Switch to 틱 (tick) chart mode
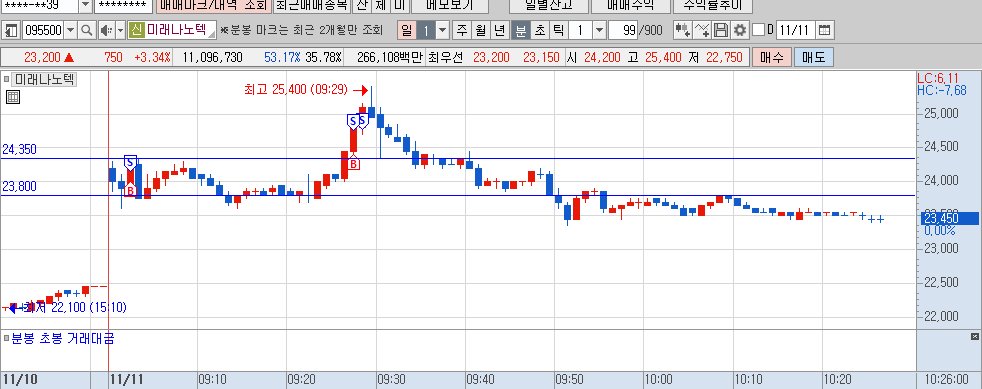This screenshot has height=389, width=982. point(559,30)
